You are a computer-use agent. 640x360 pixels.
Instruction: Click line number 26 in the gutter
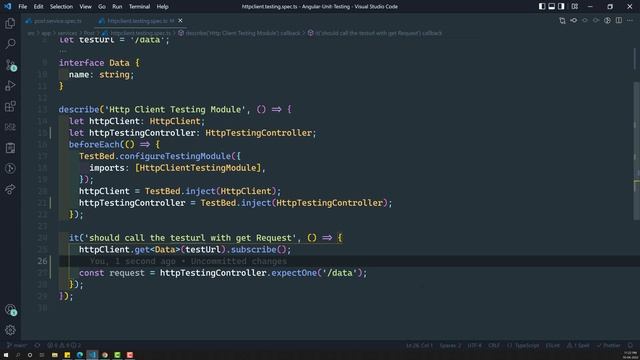click(42, 261)
